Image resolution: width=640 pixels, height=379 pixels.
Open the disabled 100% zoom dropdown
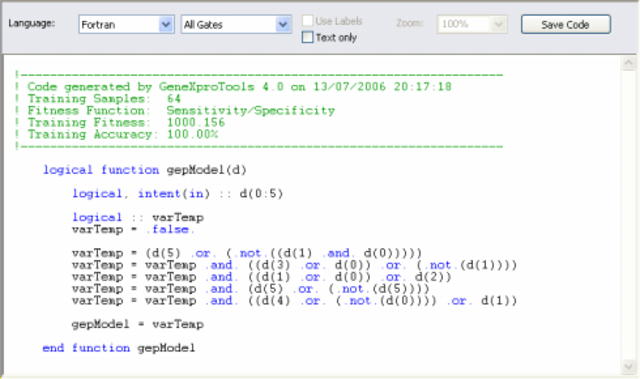(x=472, y=24)
